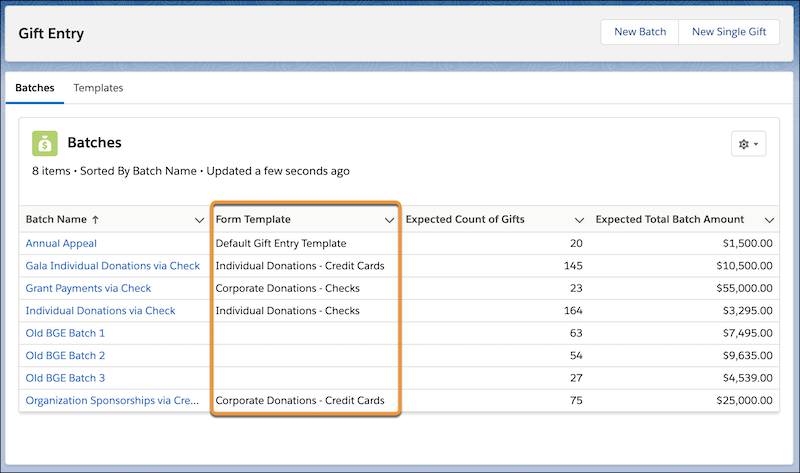
Task: Open the list view settings gear menu
Action: [x=748, y=144]
